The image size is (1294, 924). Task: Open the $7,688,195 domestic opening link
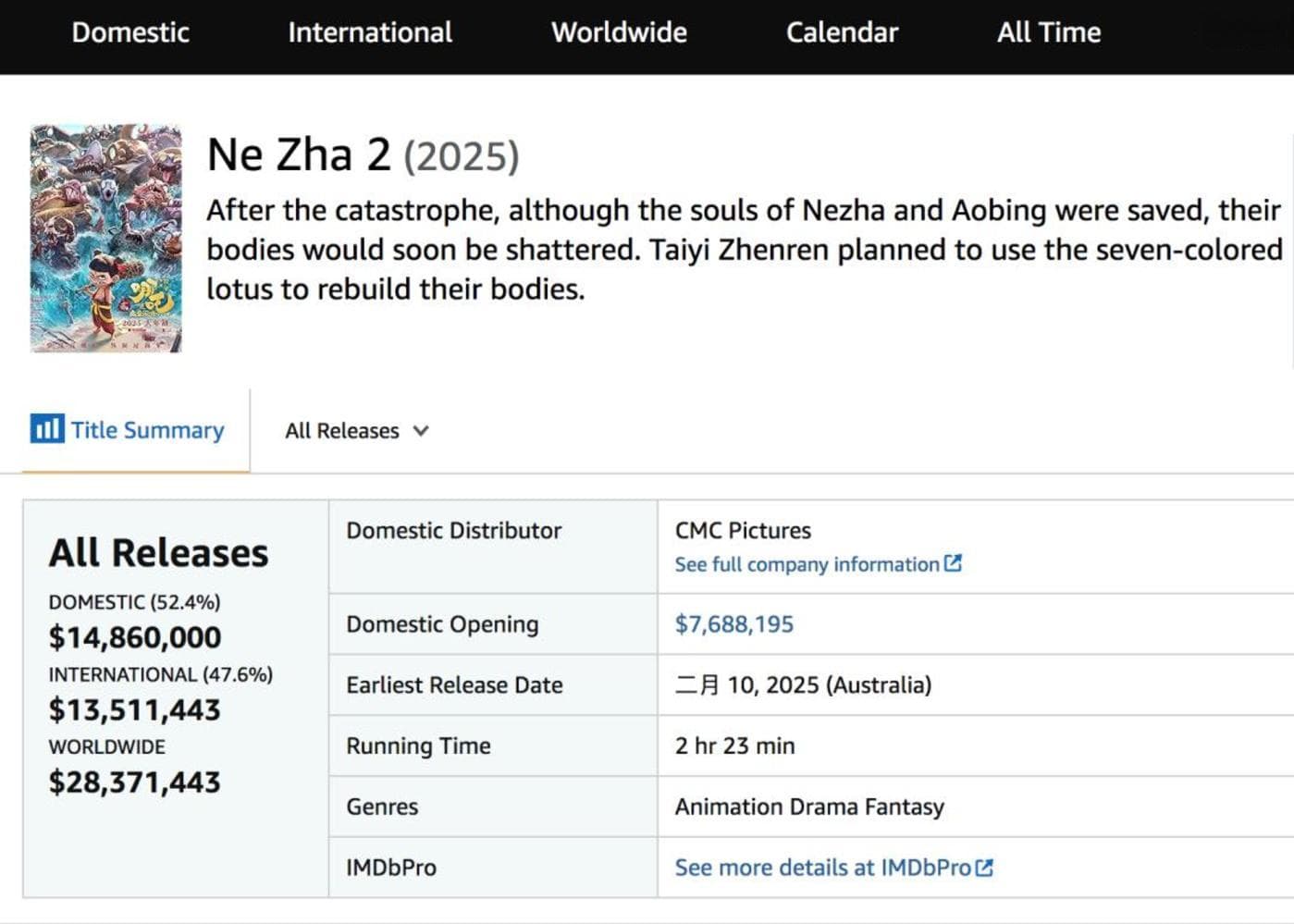(x=734, y=624)
